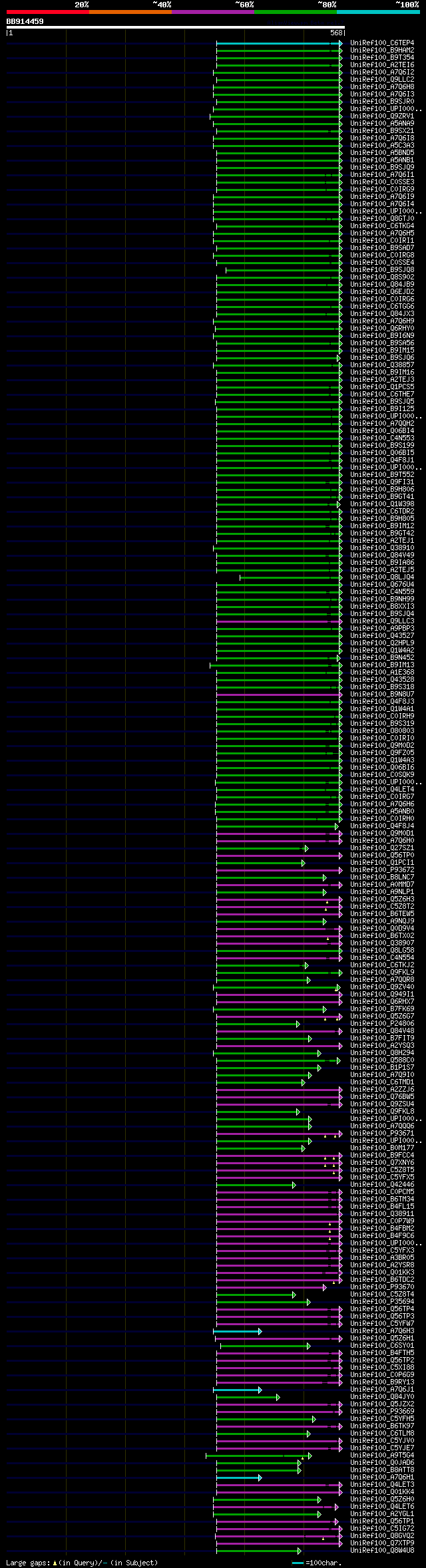Click hit label UniRef100_B8LNC7
The width and height of the screenshot is (426, 1568).
click(x=382, y=877)
